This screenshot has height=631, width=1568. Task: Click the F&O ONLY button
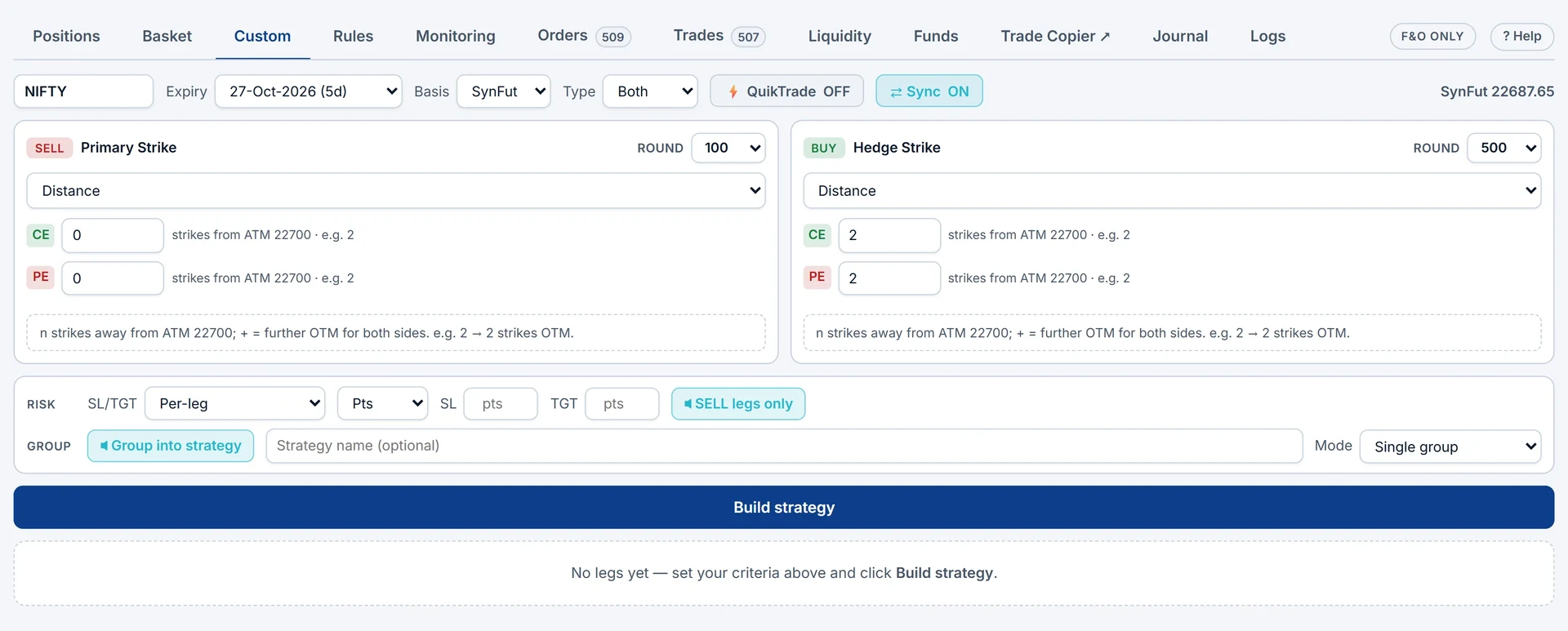(x=1432, y=36)
